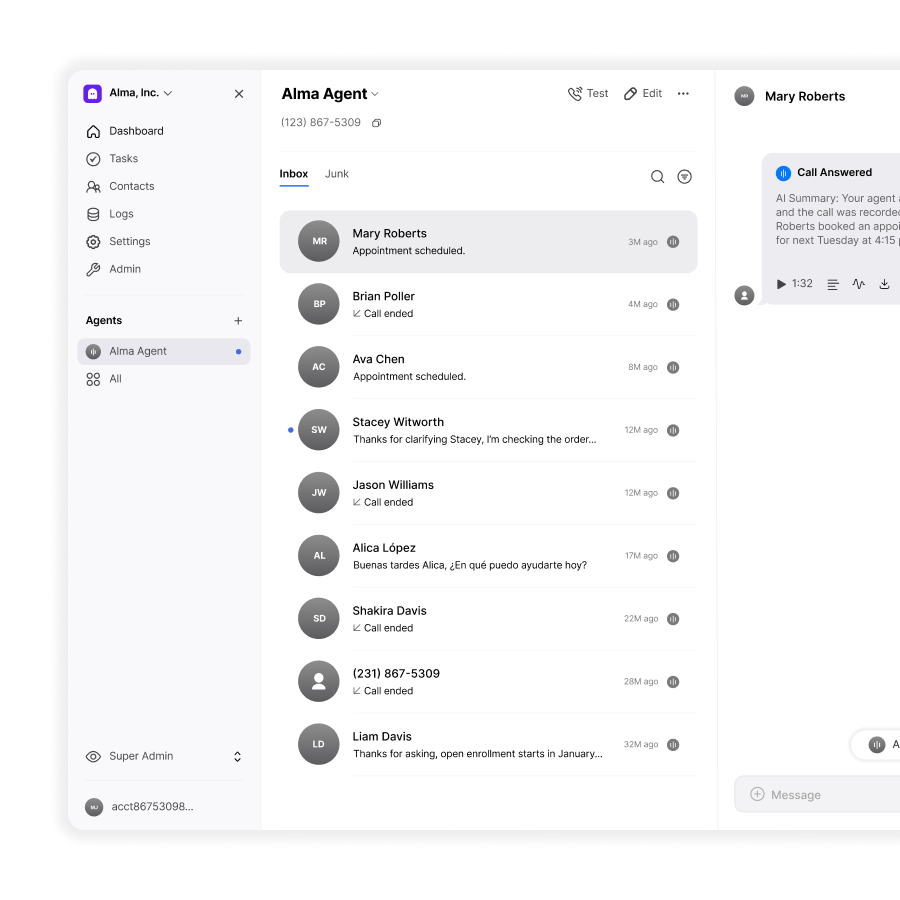This screenshot has width=900, height=900.
Task: Click the BP avatar
Action: (x=319, y=304)
